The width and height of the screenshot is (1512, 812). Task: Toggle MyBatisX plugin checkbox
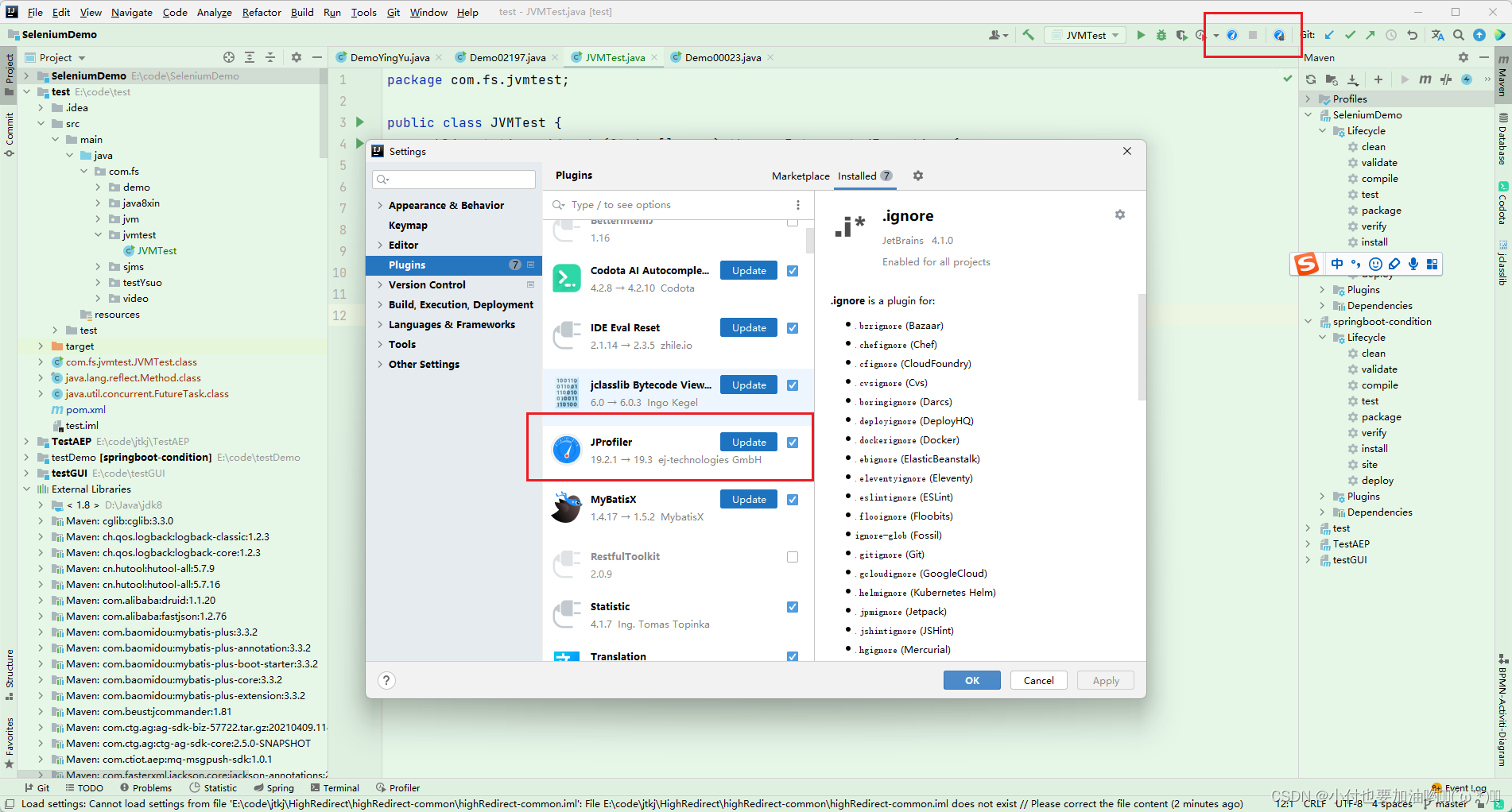793,500
